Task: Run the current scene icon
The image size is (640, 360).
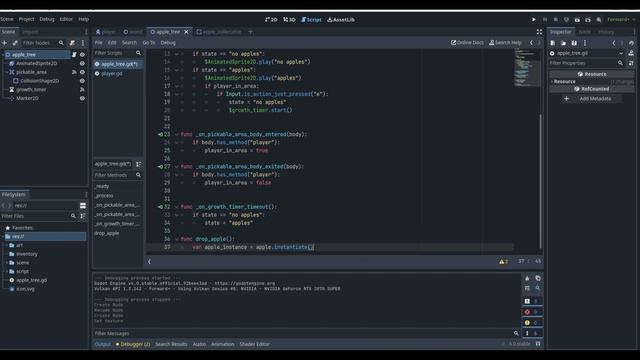Action: click(x=577, y=20)
